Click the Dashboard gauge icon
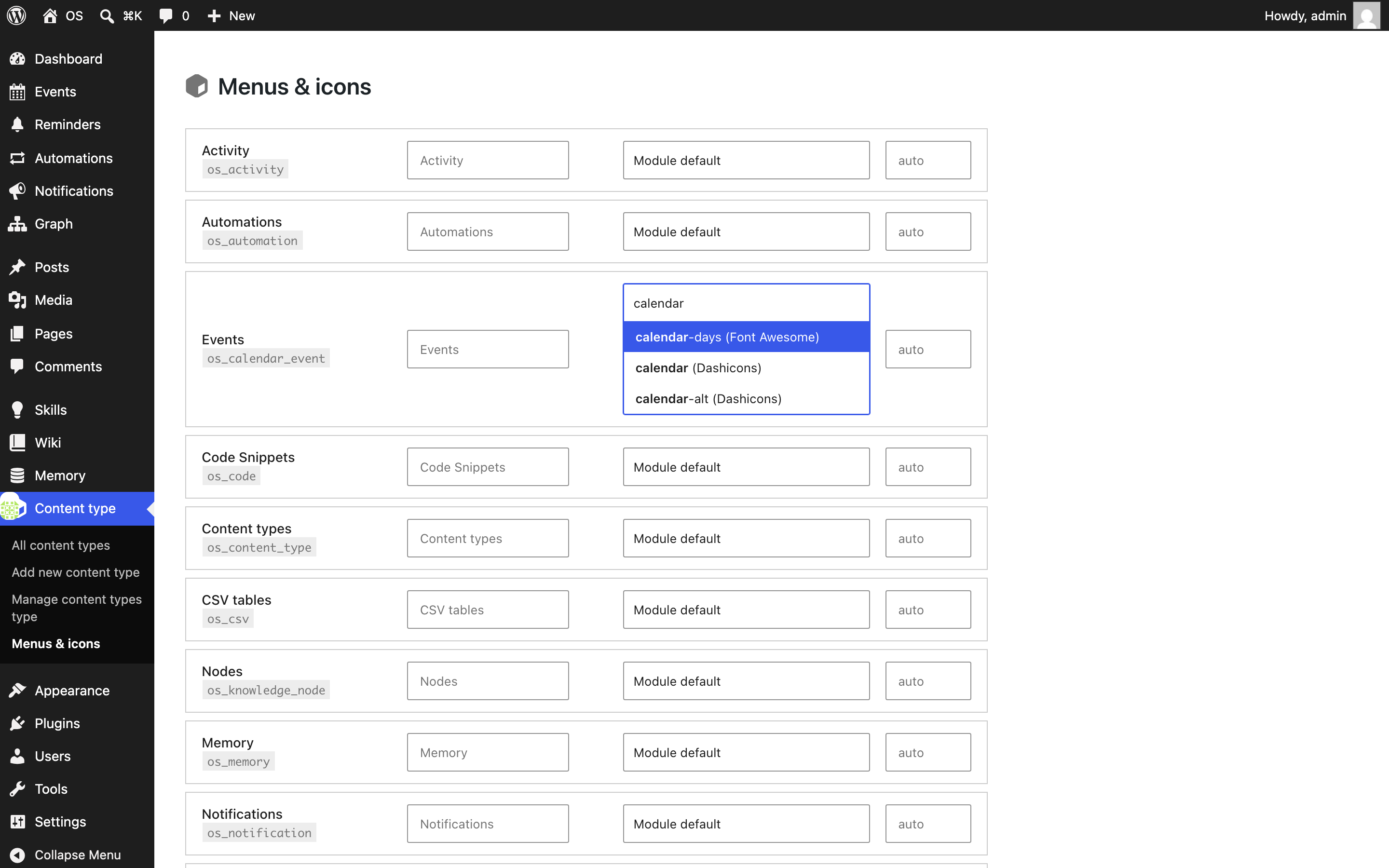Image resolution: width=1389 pixels, height=868 pixels. click(x=17, y=58)
